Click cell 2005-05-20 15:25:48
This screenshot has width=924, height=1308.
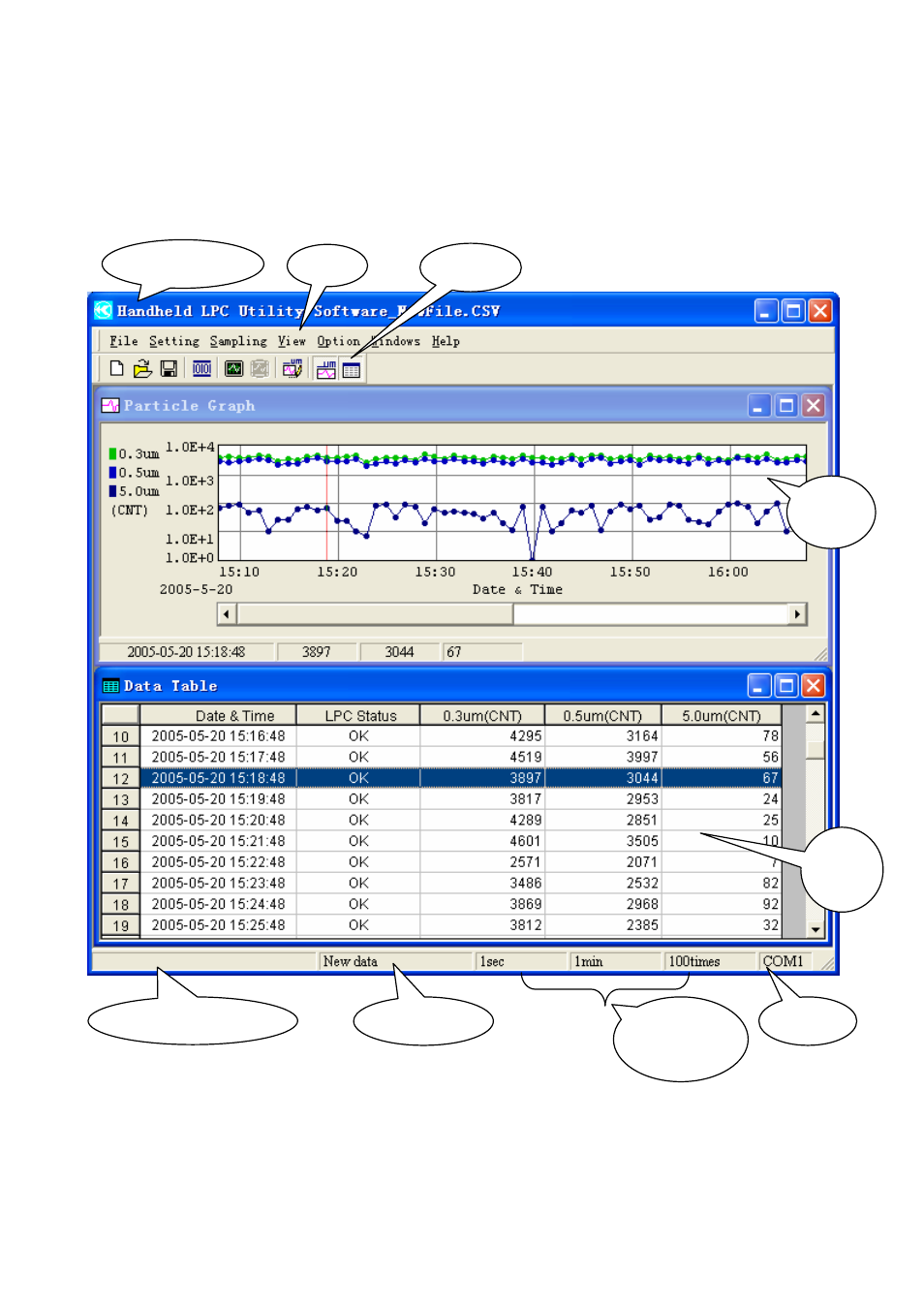[218, 925]
